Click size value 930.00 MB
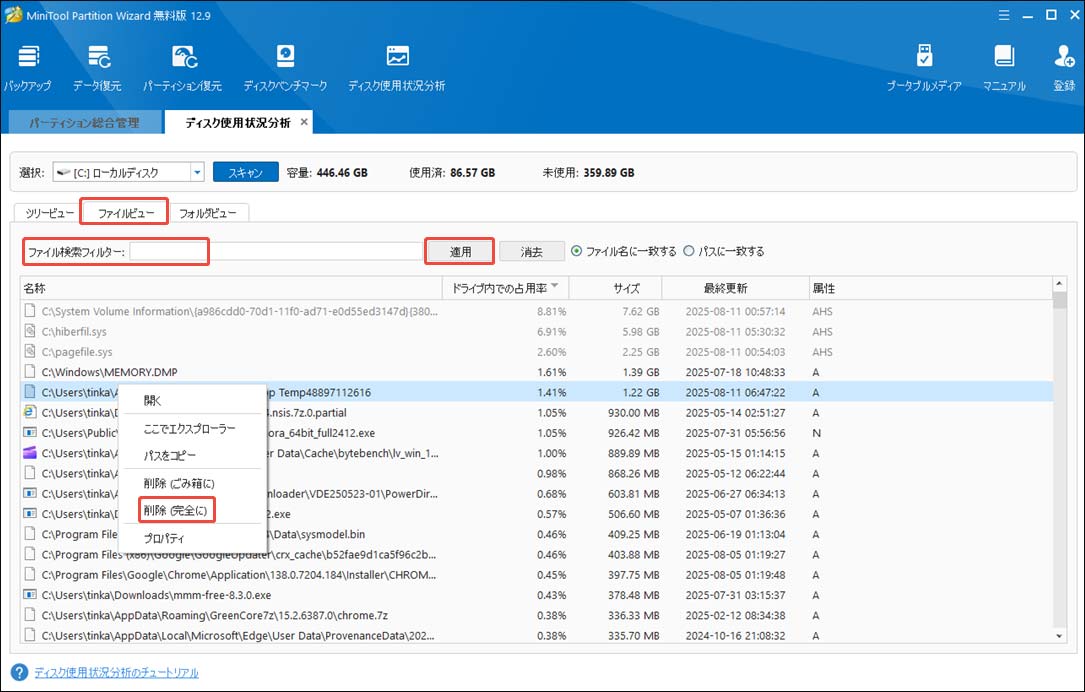1085x692 pixels. click(634, 412)
